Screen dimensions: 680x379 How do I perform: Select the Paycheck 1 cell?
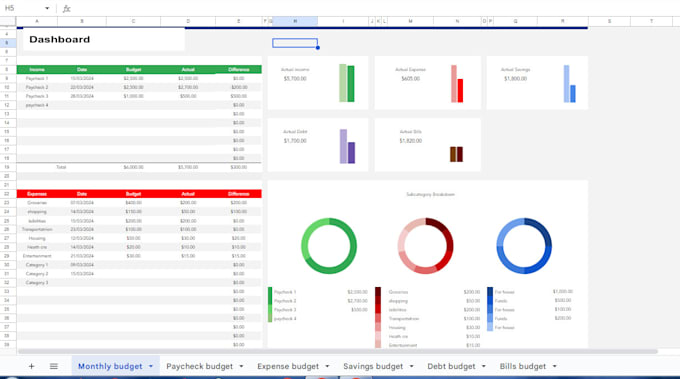[x=37, y=78]
